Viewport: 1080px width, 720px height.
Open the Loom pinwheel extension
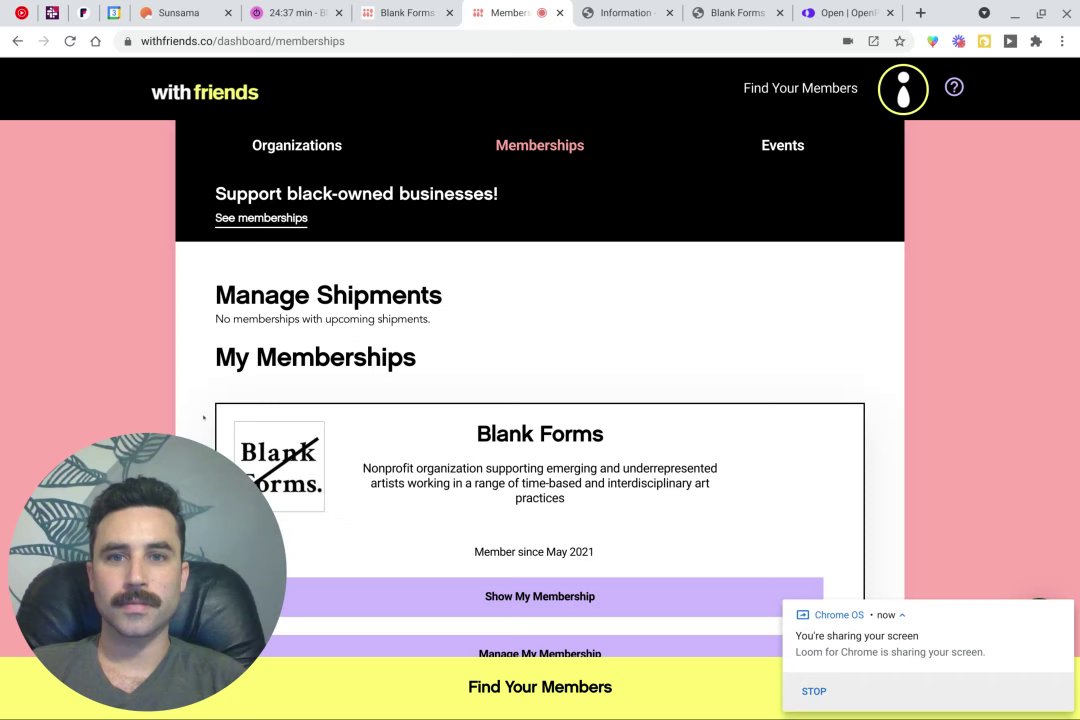tap(959, 41)
